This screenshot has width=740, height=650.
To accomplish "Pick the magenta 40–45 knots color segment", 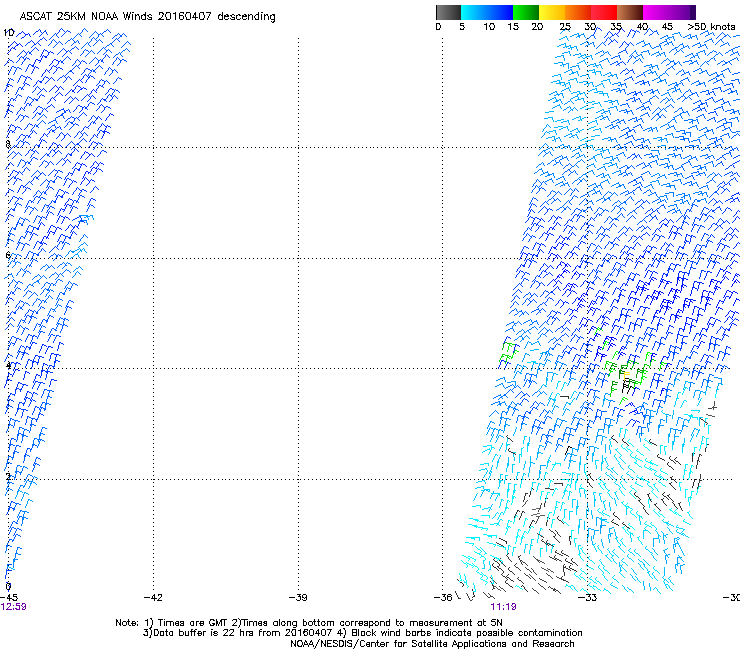I will [x=656, y=12].
